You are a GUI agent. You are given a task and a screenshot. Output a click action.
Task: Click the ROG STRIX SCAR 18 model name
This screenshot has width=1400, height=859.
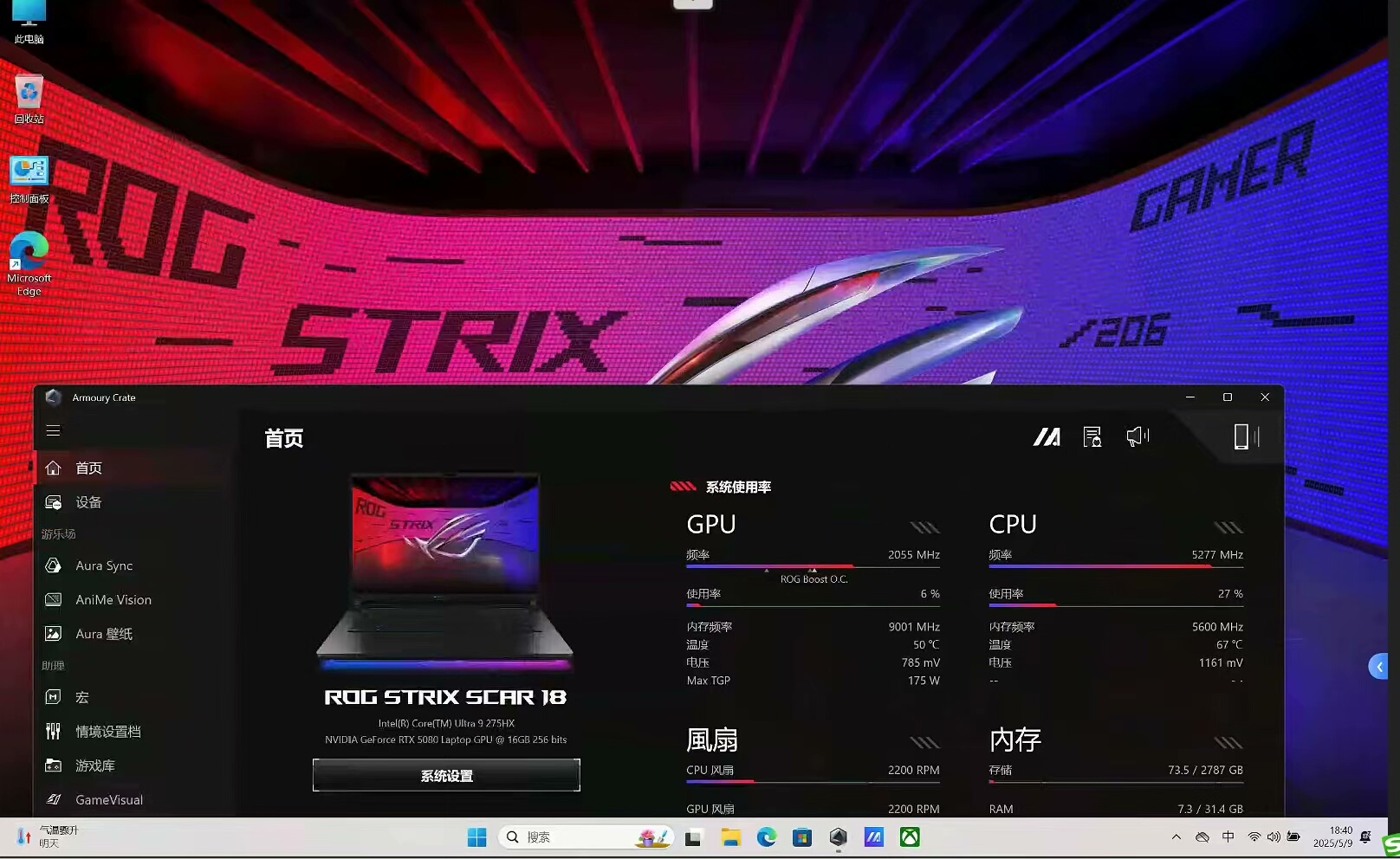[445, 697]
